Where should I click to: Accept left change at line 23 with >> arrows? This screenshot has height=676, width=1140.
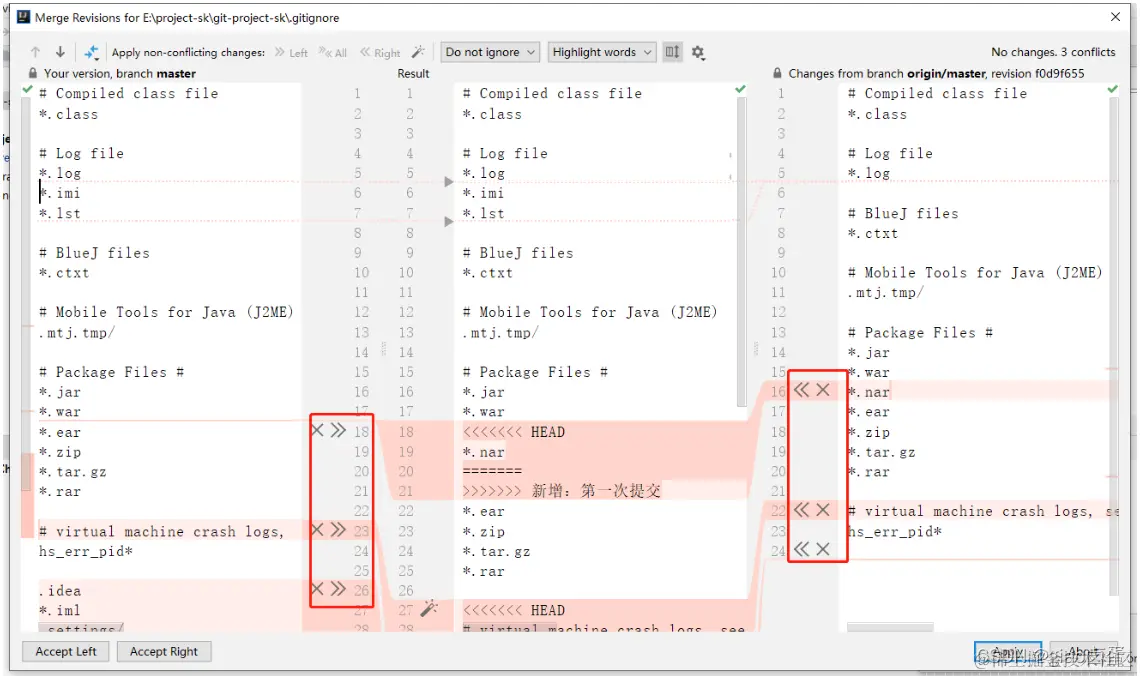tap(338, 529)
